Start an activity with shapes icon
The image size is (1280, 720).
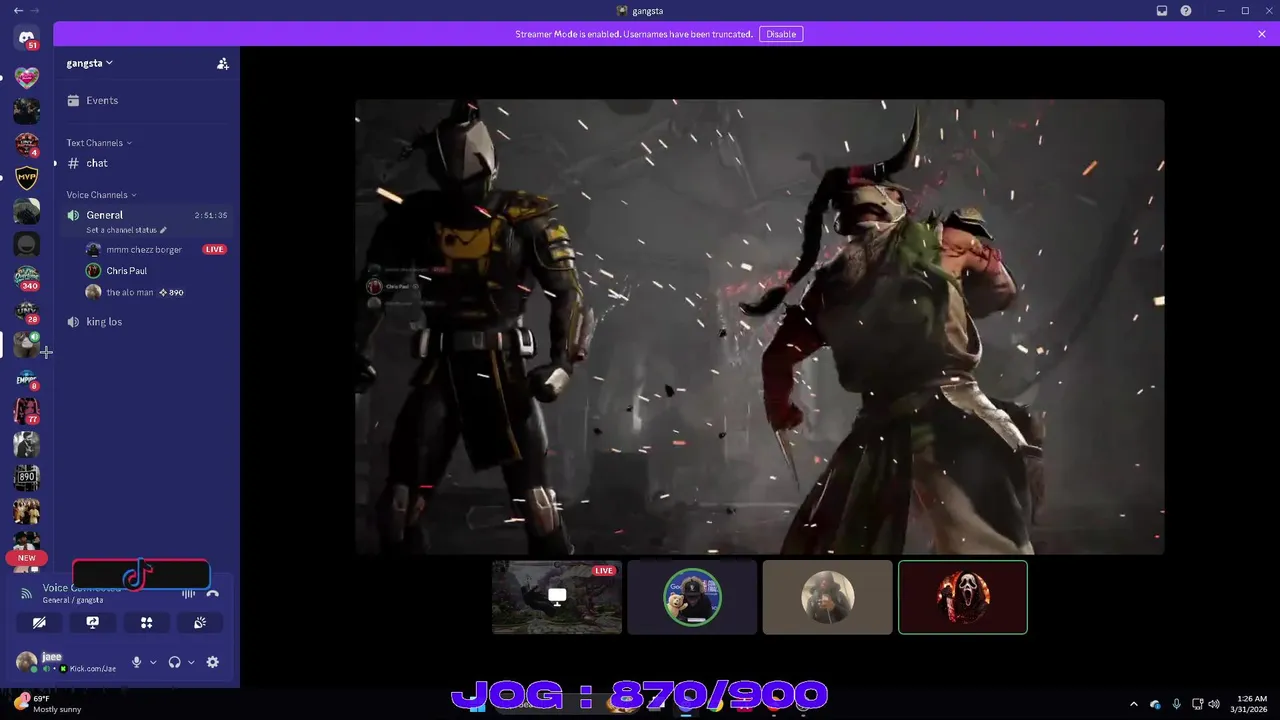(146, 622)
